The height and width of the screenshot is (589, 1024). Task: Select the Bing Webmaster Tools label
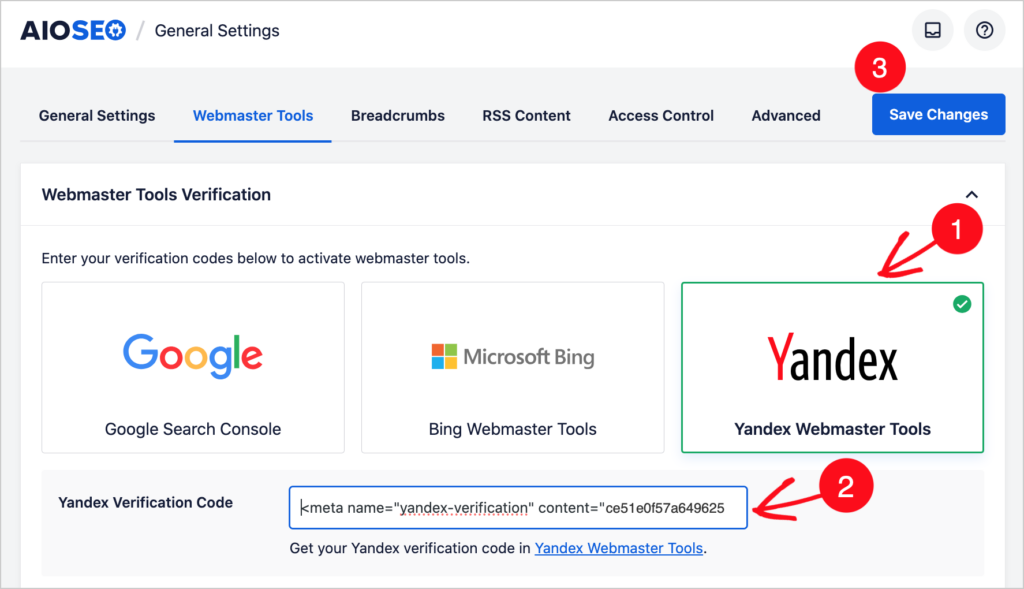coord(513,429)
